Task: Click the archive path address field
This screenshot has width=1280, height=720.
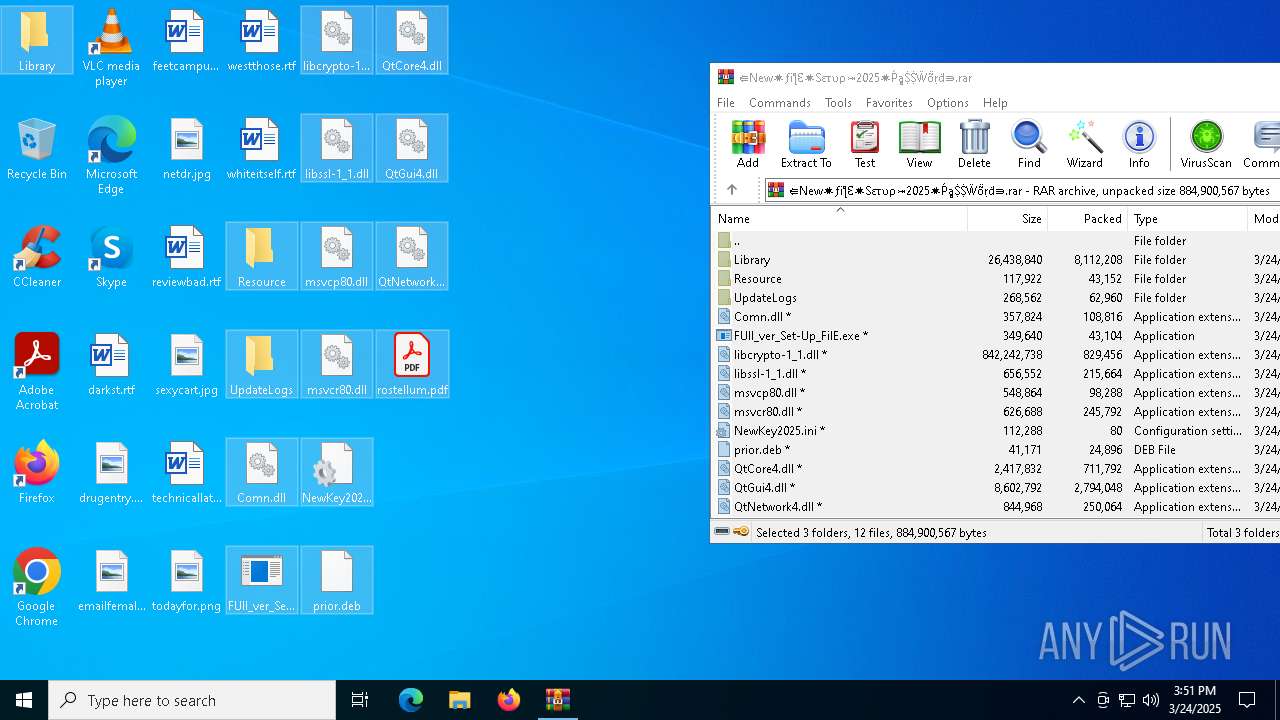Action: pyautogui.click(x=1022, y=190)
